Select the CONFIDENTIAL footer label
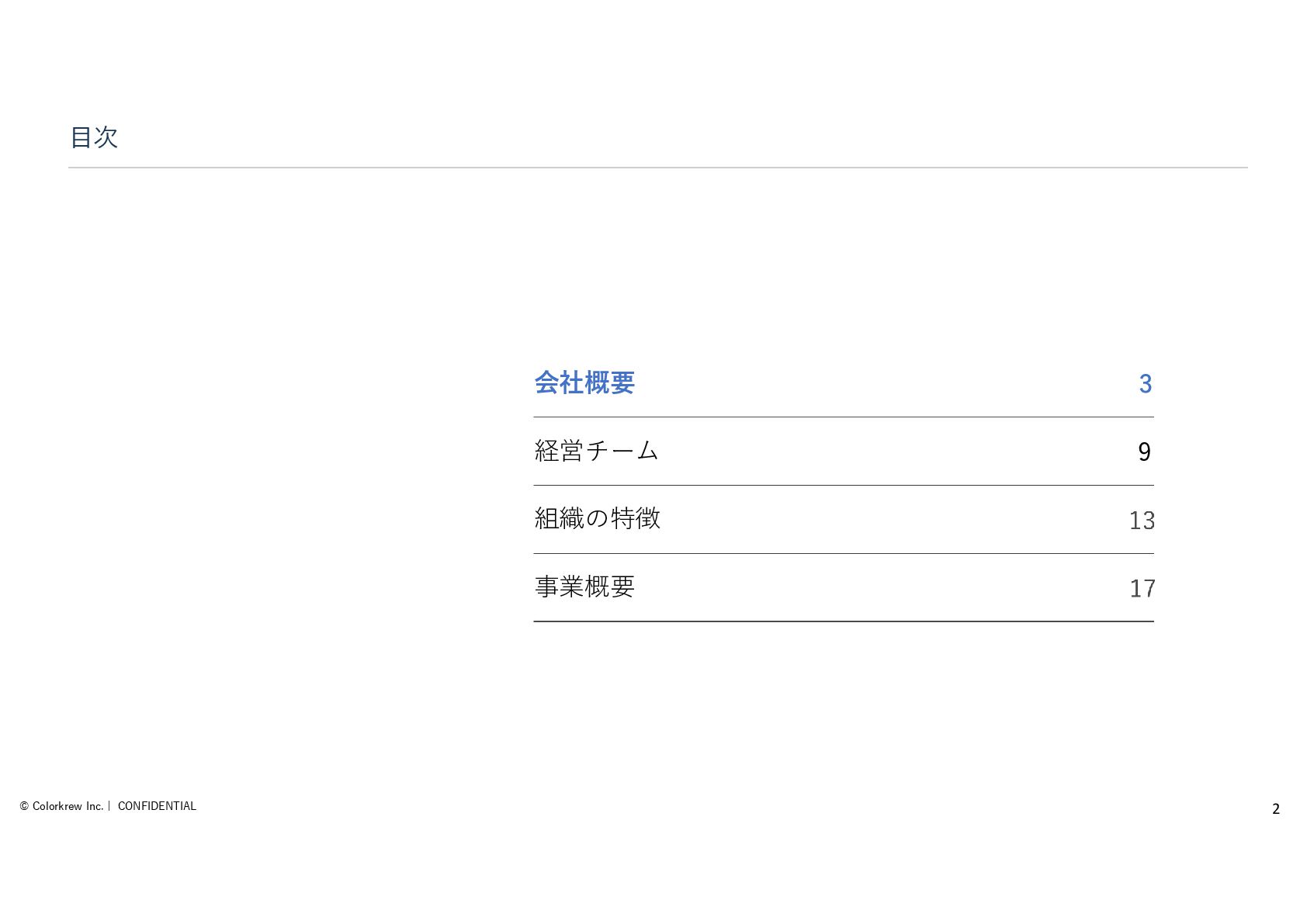This screenshot has width=1307, height=924. pos(157,806)
